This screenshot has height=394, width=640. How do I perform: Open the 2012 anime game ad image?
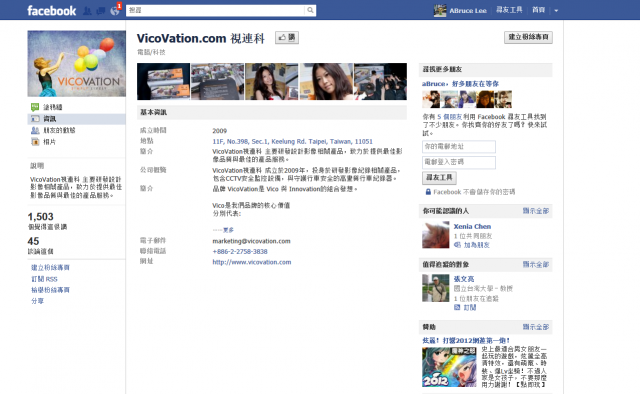point(449,367)
